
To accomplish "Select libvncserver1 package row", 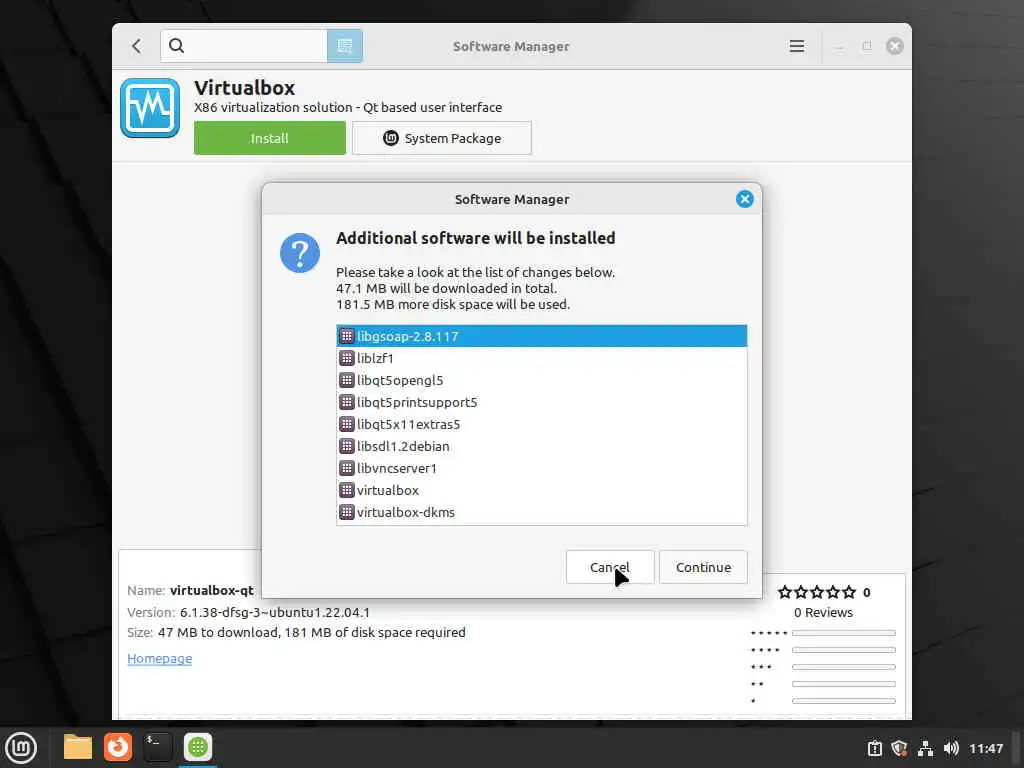I will click(x=541, y=468).
